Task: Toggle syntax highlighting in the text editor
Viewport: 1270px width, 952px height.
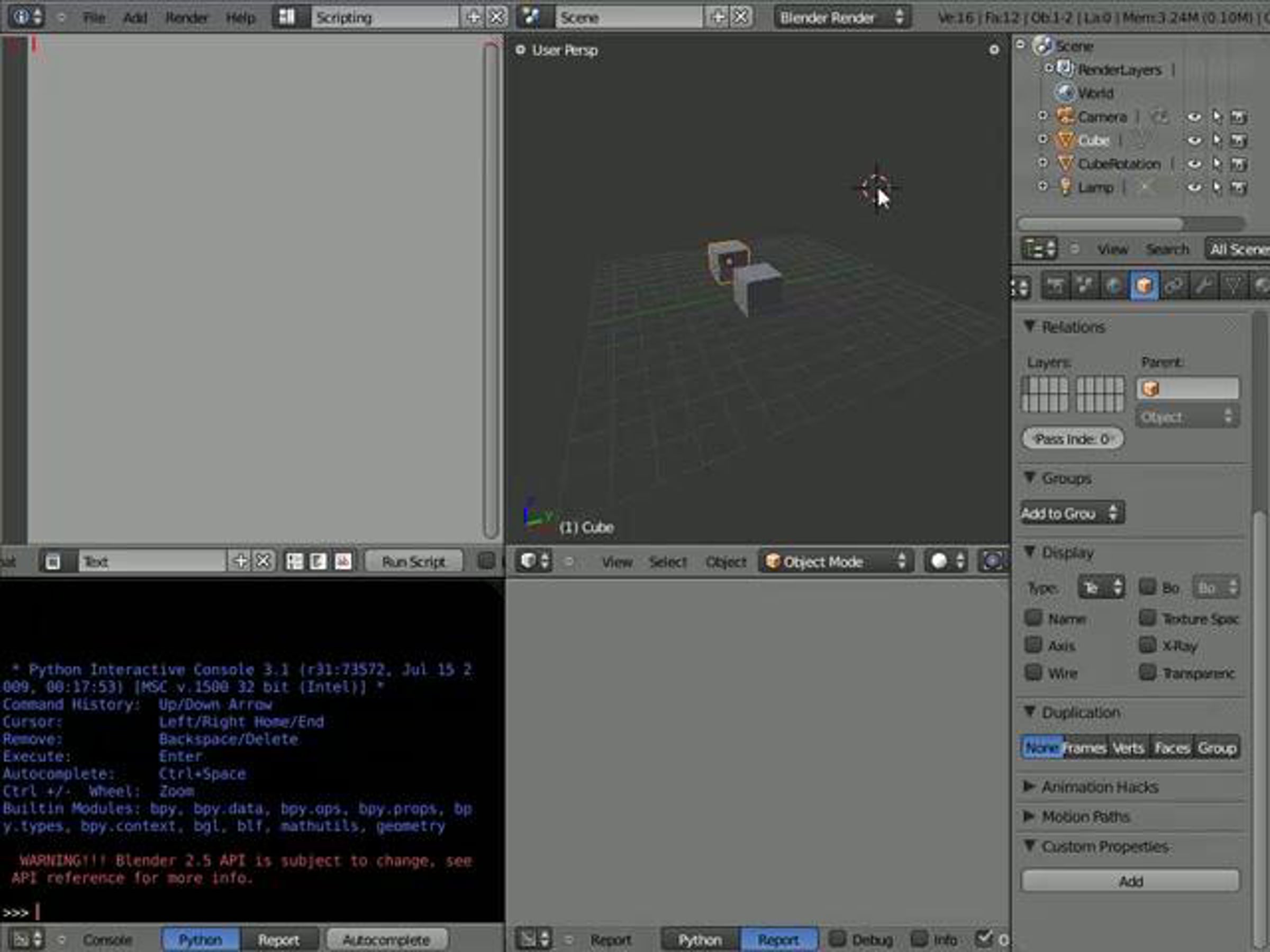Action: coord(343,561)
